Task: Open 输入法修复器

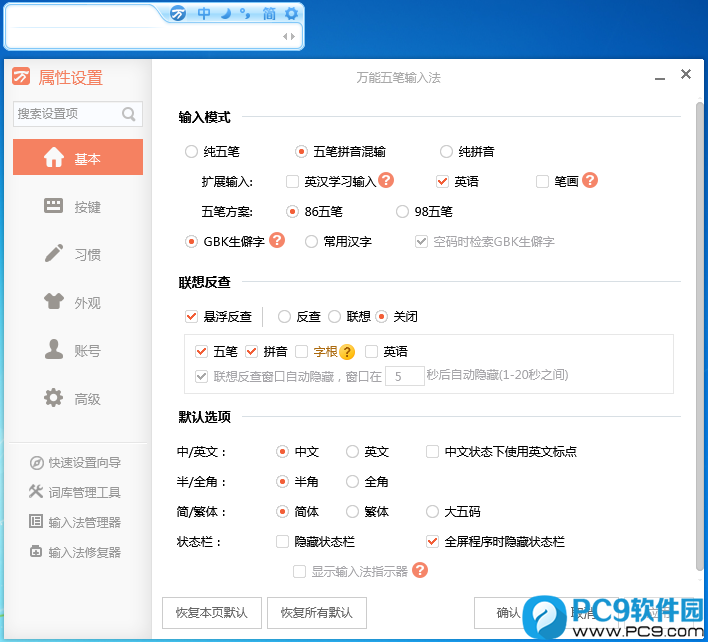Action: (75, 552)
